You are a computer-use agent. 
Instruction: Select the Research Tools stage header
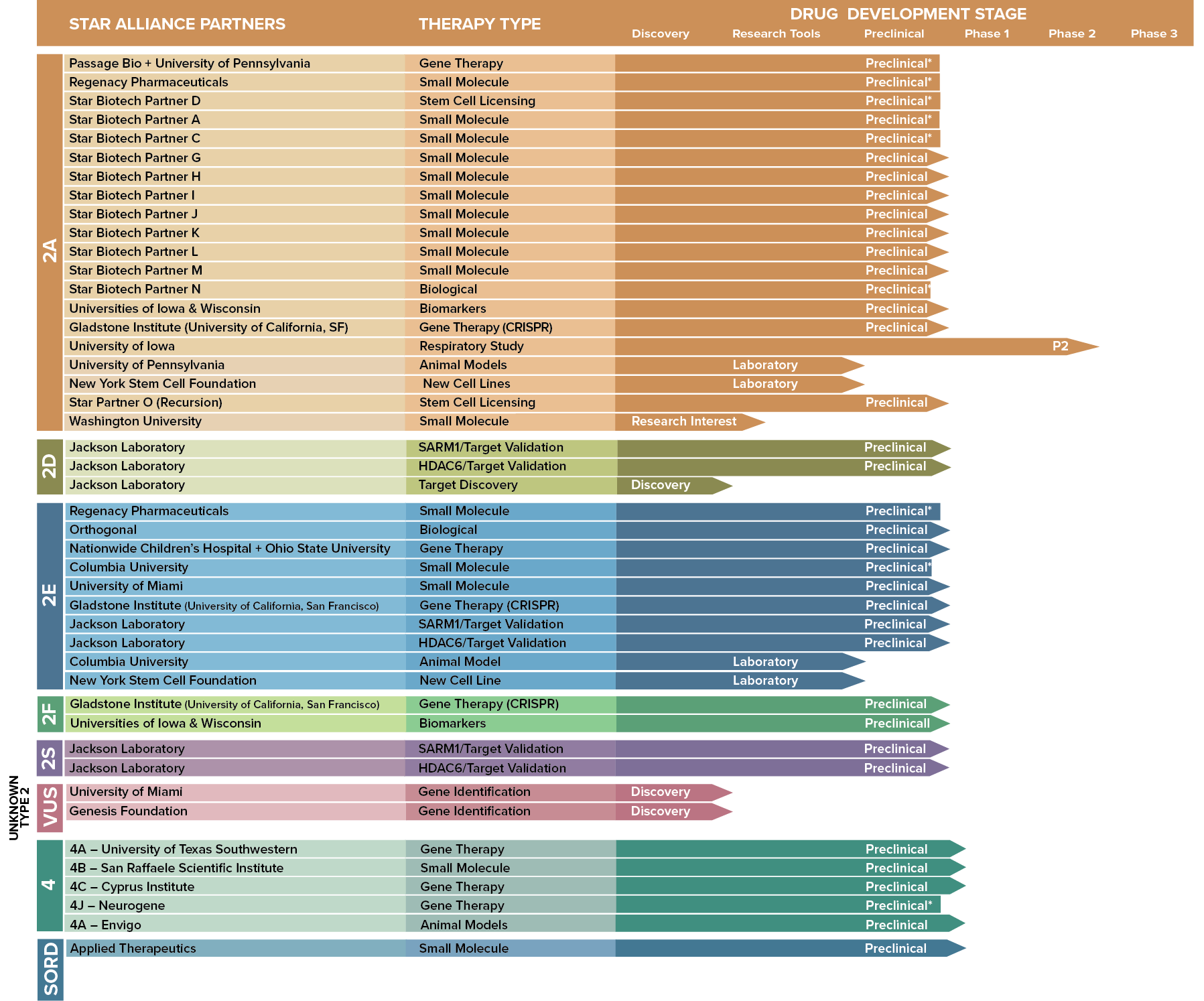776,34
